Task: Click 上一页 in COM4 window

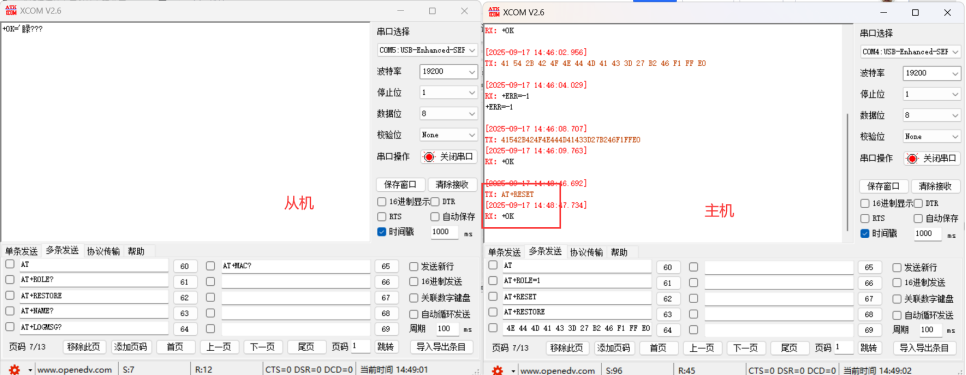Action: point(702,349)
